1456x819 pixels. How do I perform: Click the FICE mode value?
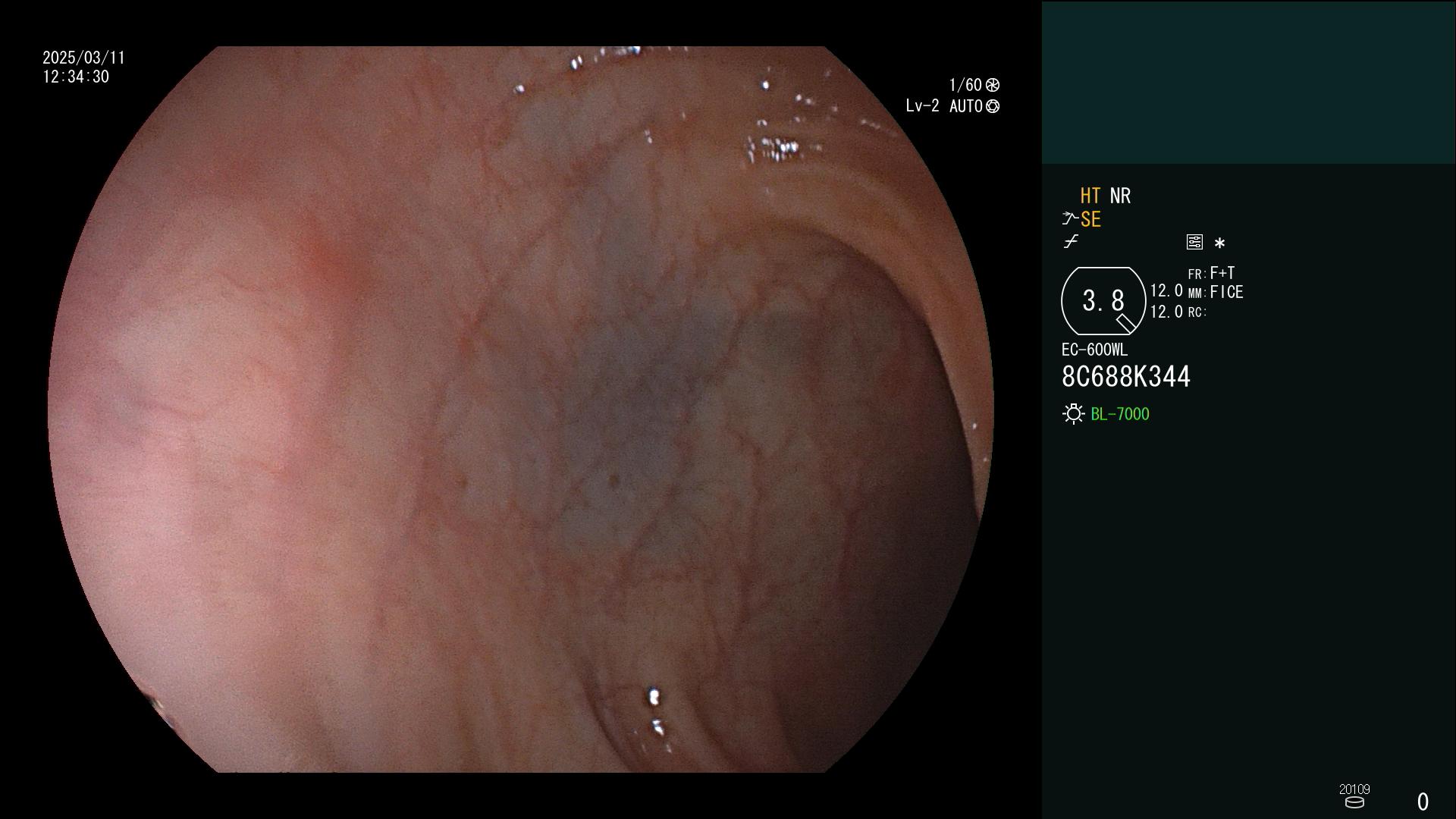pos(1226,293)
